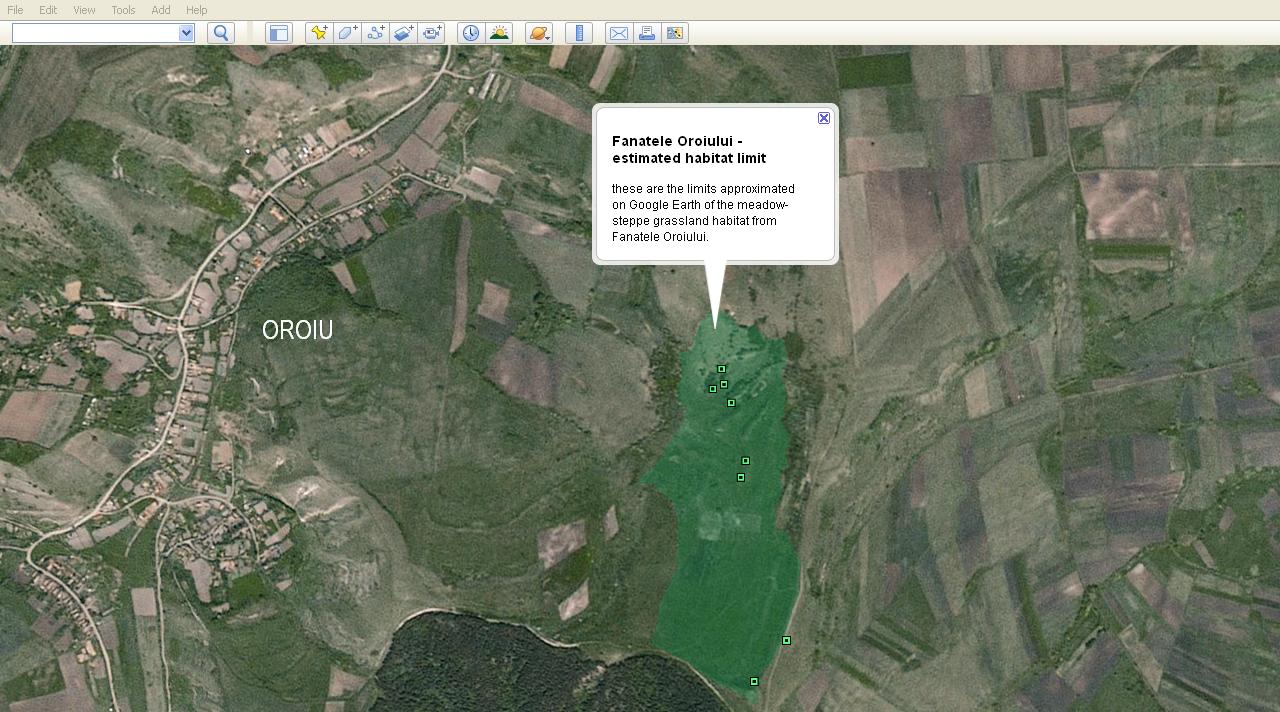The image size is (1280, 712).
Task: Click the Email envelope icon
Action: click(x=619, y=33)
